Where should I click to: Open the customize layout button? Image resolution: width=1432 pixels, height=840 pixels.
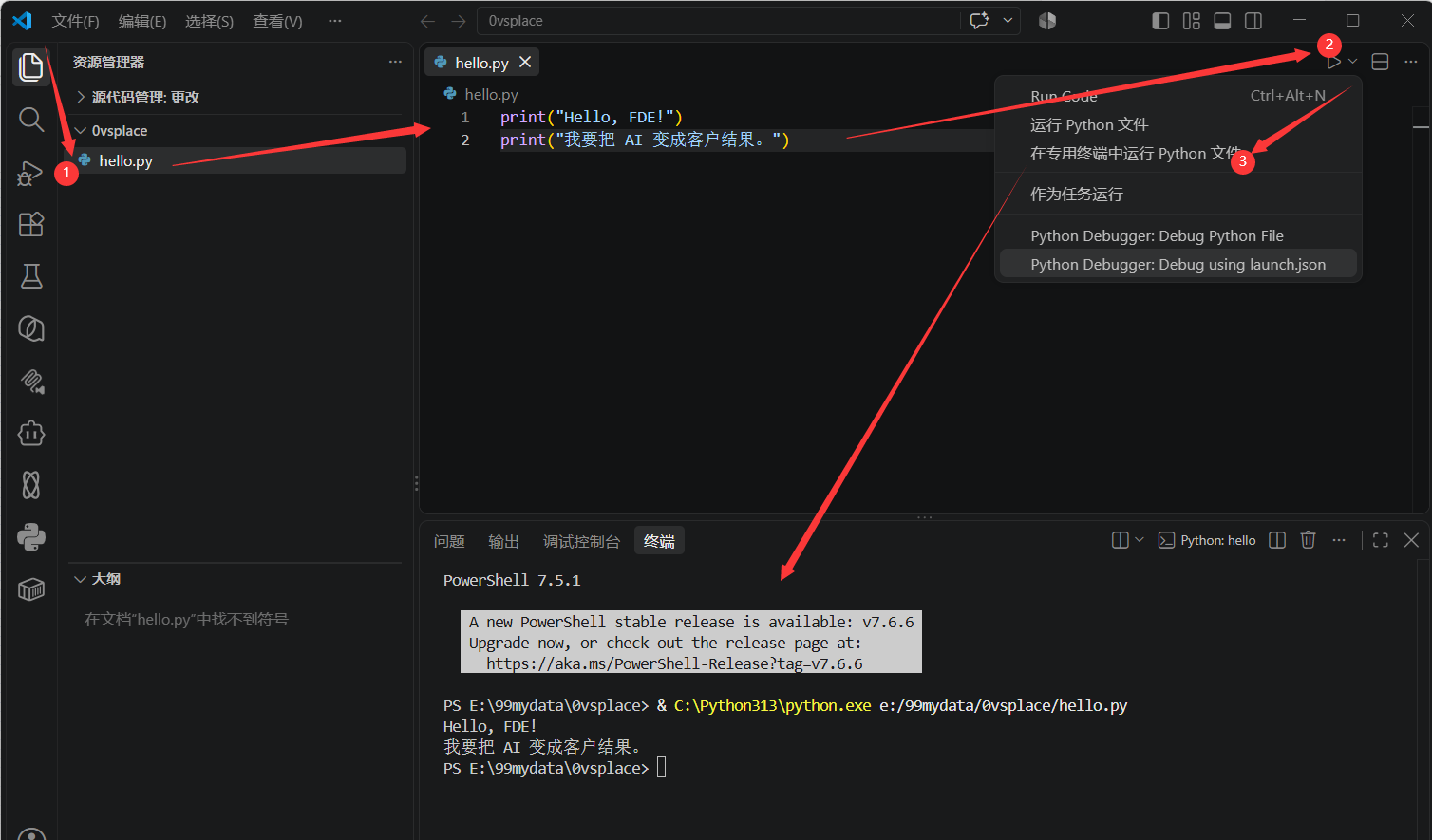pos(1192,21)
